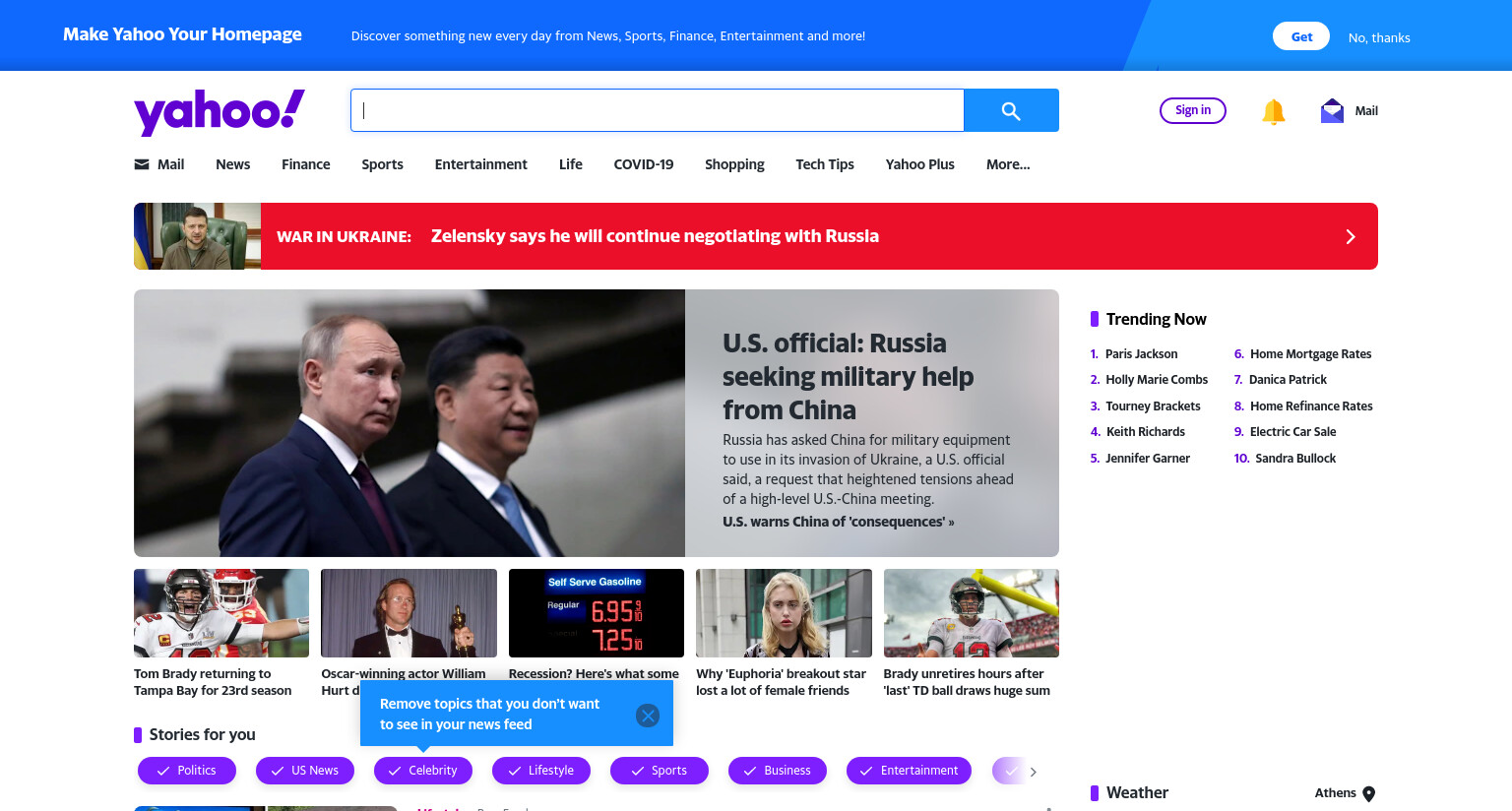Toggle the Business topic chip
The height and width of the screenshot is (811, 1512).
(778, 771)
